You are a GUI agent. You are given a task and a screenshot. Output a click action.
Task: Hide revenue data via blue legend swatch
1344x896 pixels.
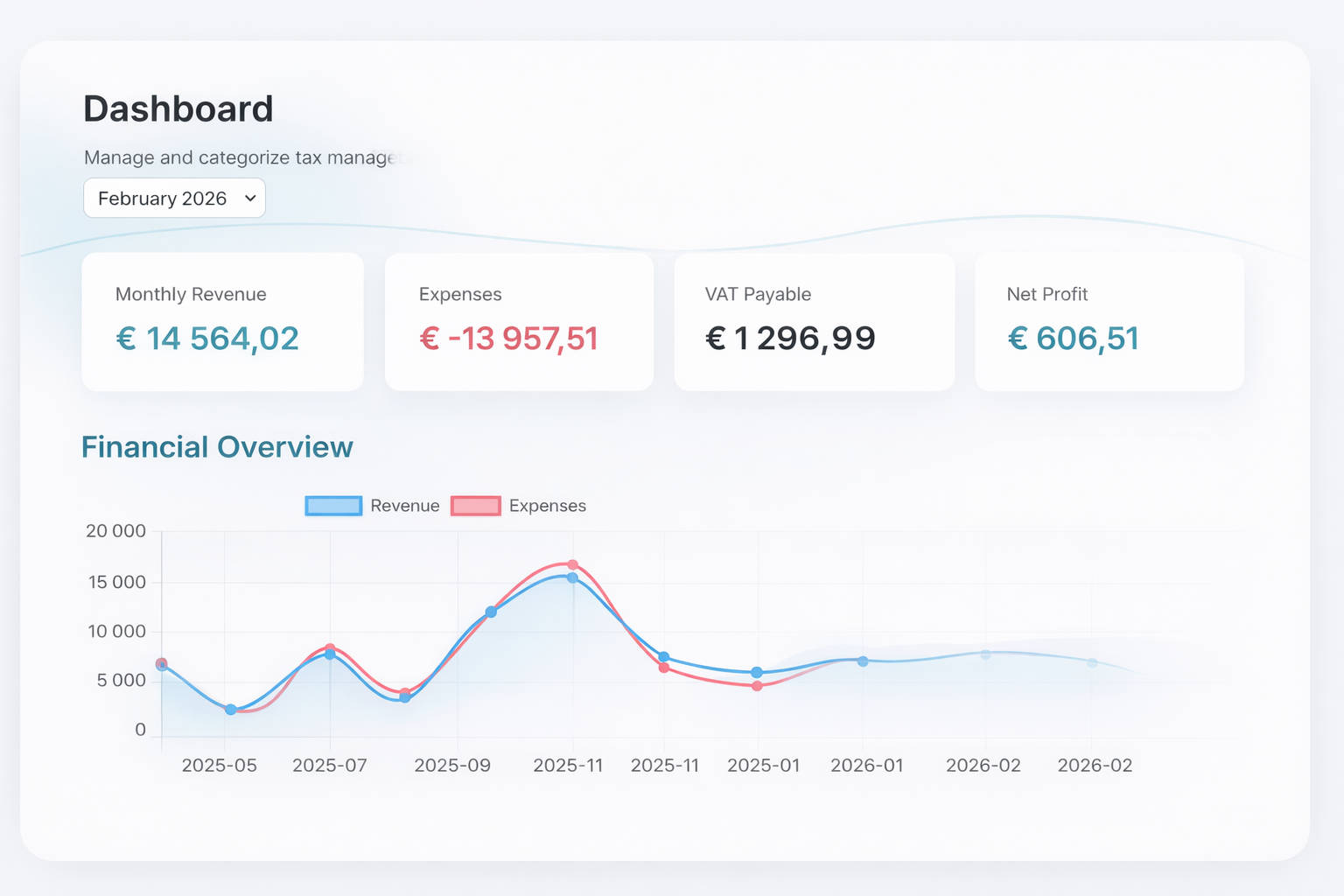tap(332, 505)
